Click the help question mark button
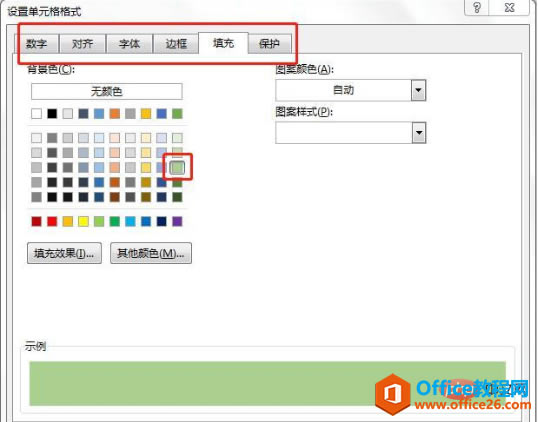 (x=477, y=7)
